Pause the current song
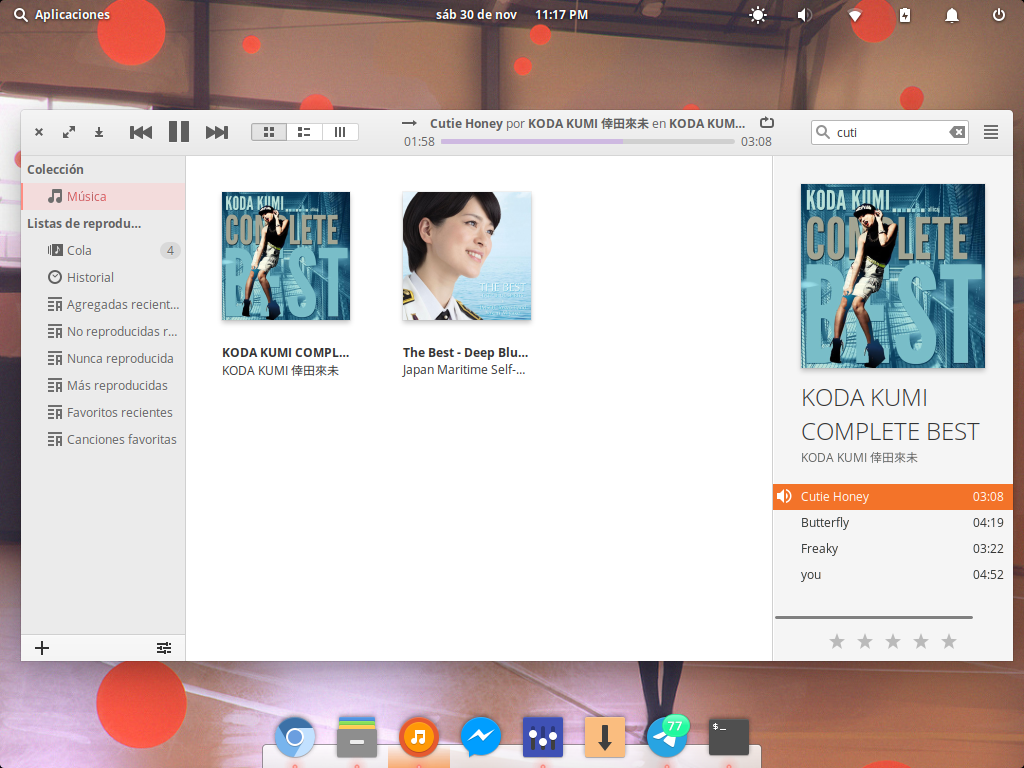The width and height of the screenshot is (1024, 768). tap(178, 132)
